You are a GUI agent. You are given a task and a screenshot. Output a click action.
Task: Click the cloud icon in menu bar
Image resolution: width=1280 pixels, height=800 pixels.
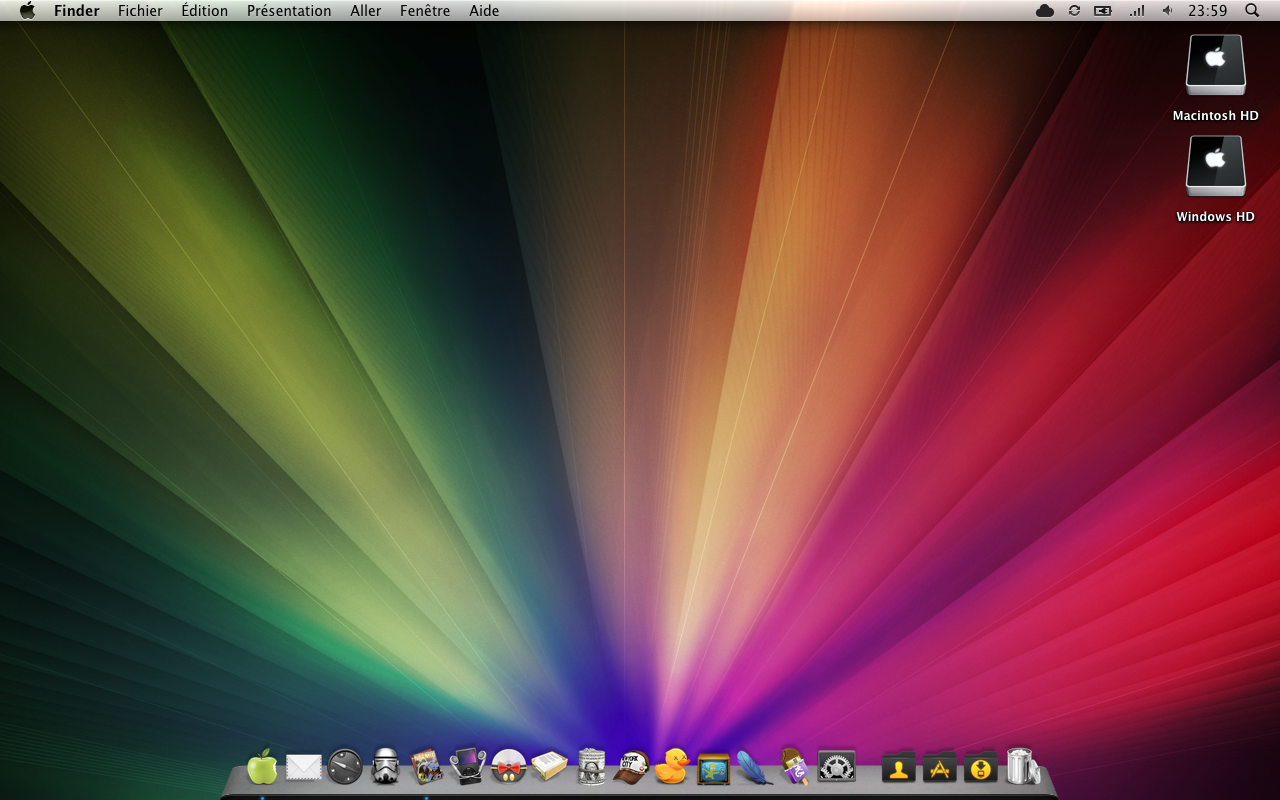(x=1045, y=11)
